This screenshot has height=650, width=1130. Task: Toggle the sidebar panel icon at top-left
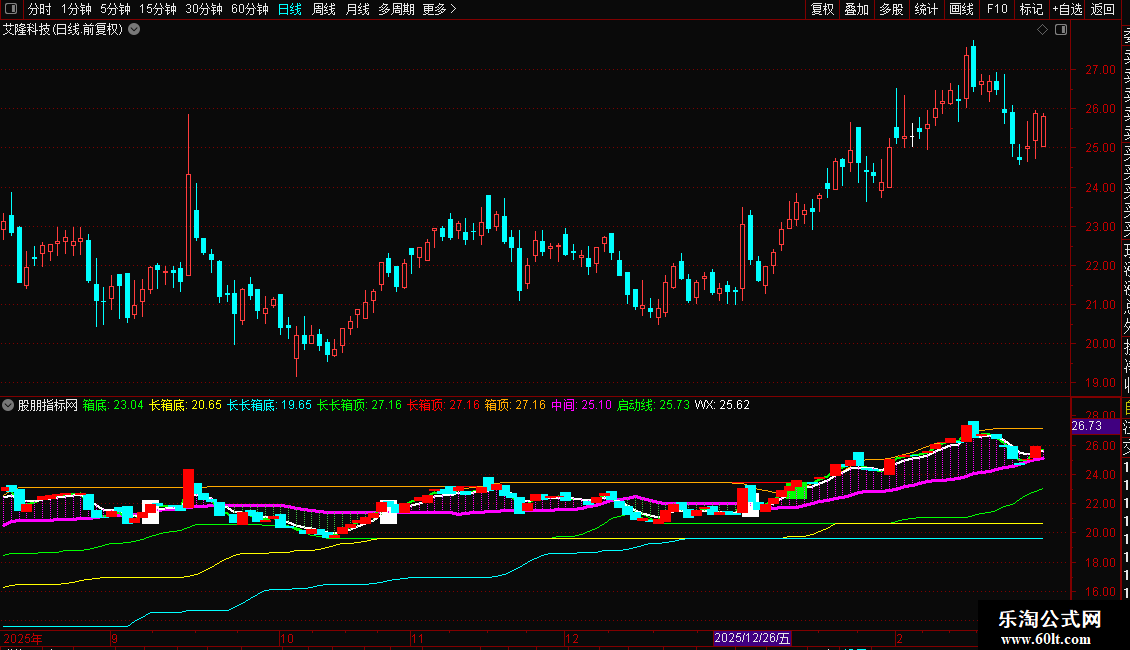pos(11,9)
